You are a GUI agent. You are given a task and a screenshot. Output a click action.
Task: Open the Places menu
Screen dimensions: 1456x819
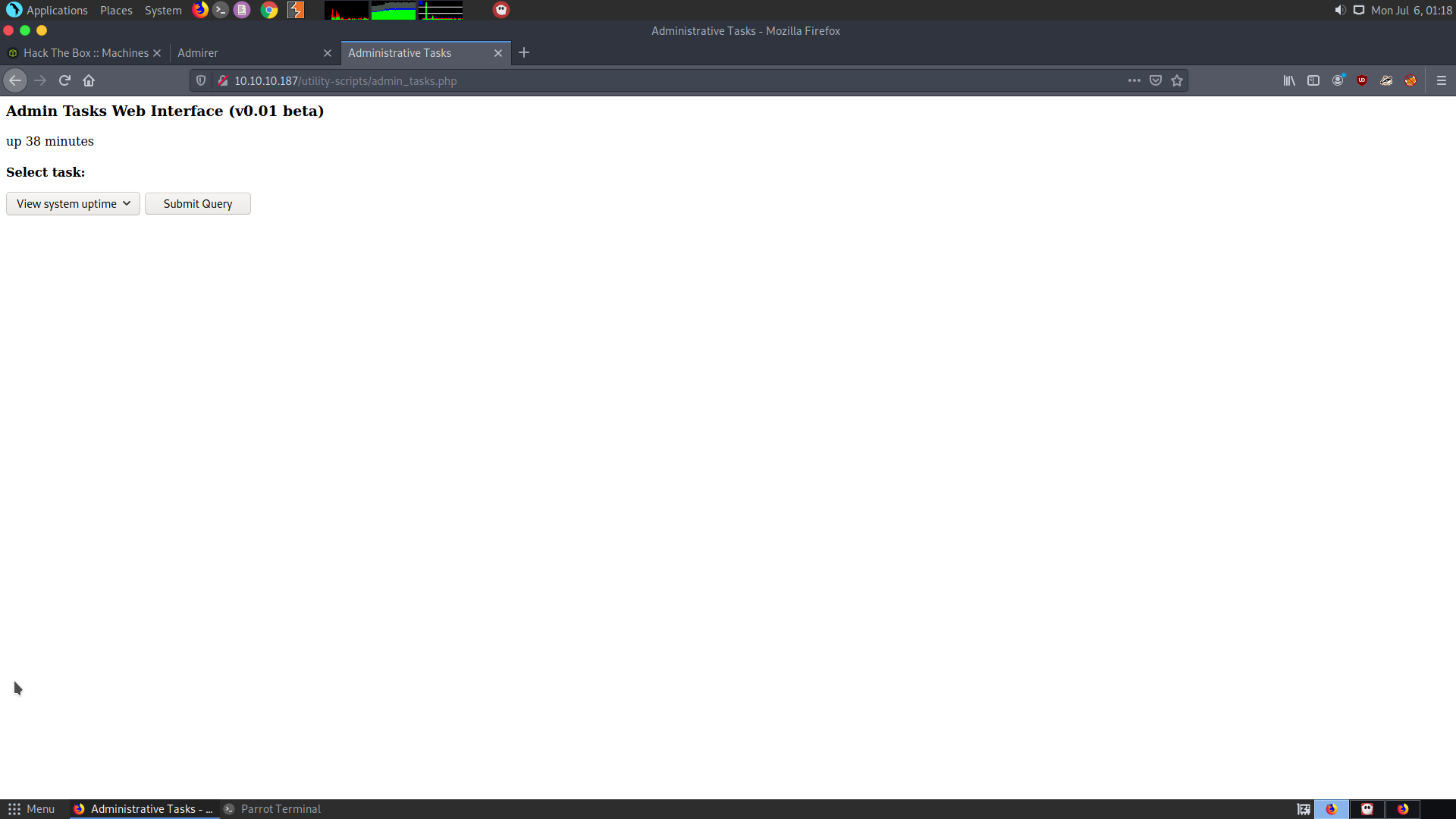tap(116, 10)
